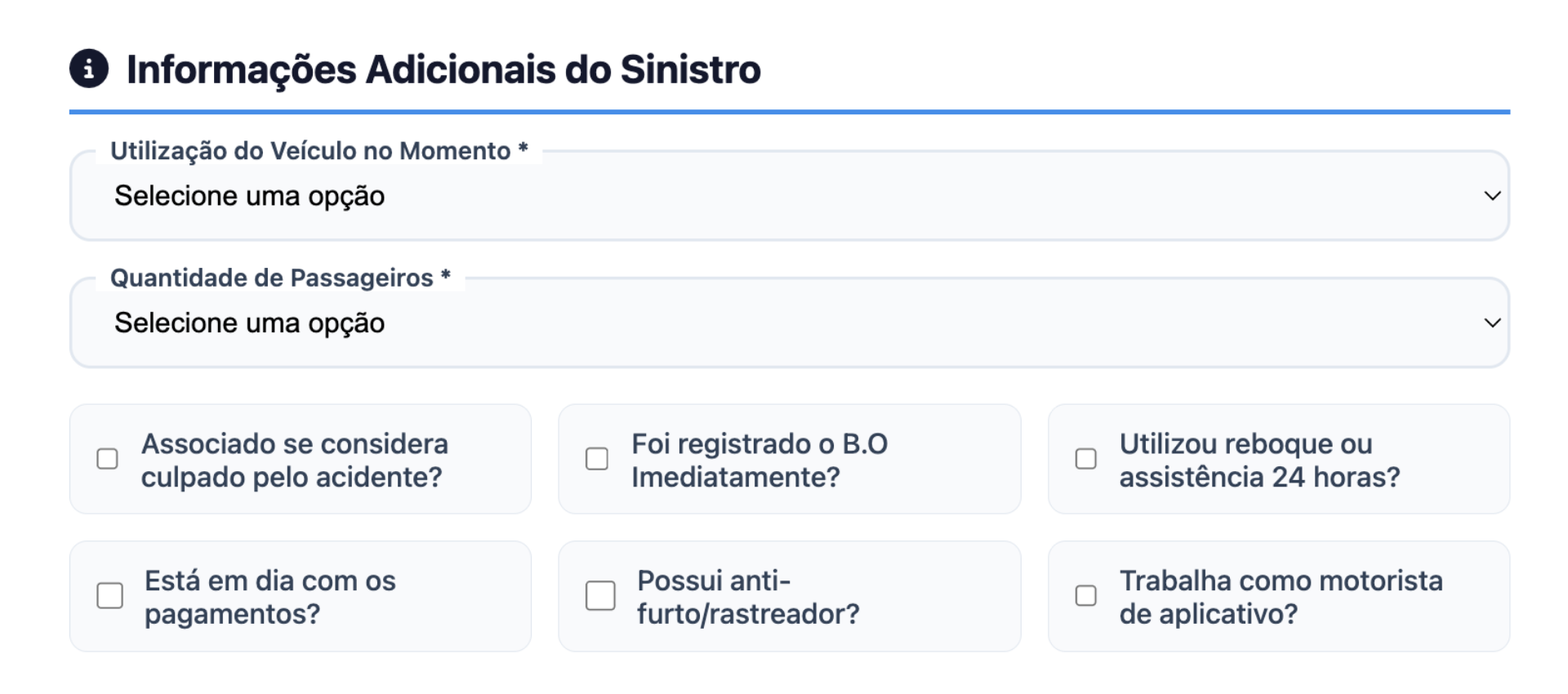
Task: Click the header "Informações Adicionais do Sinistro"
Action: coord(441,72)
